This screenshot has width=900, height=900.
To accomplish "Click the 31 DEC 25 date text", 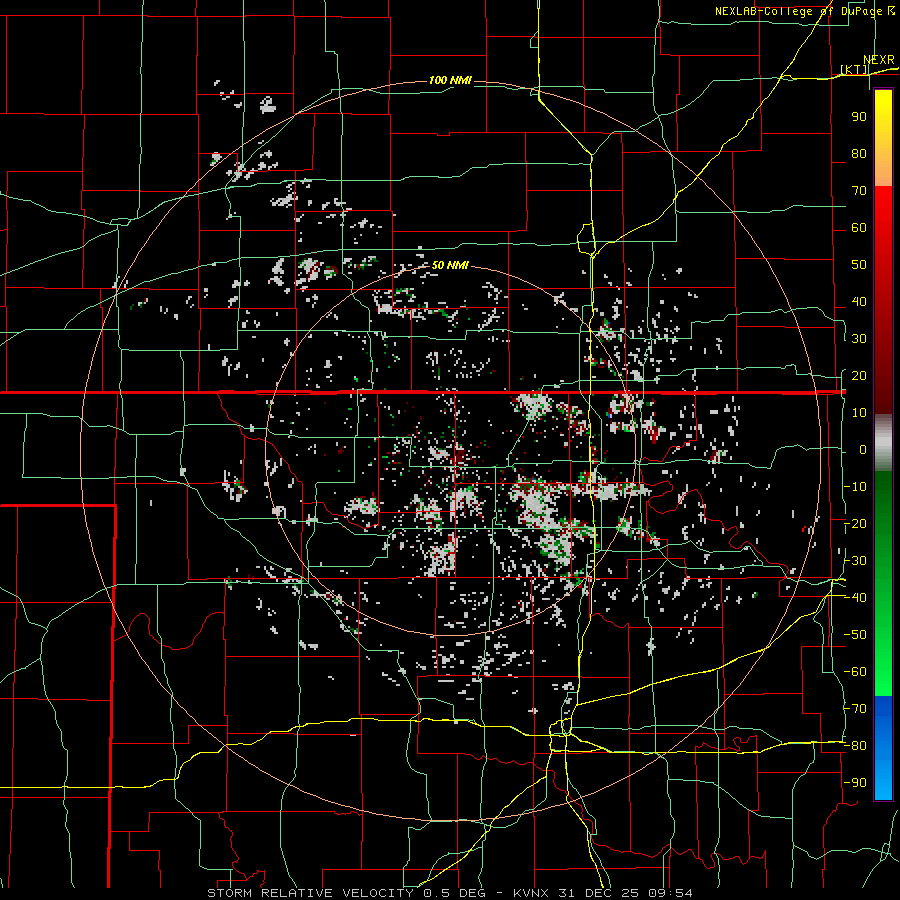I will 598,893.
